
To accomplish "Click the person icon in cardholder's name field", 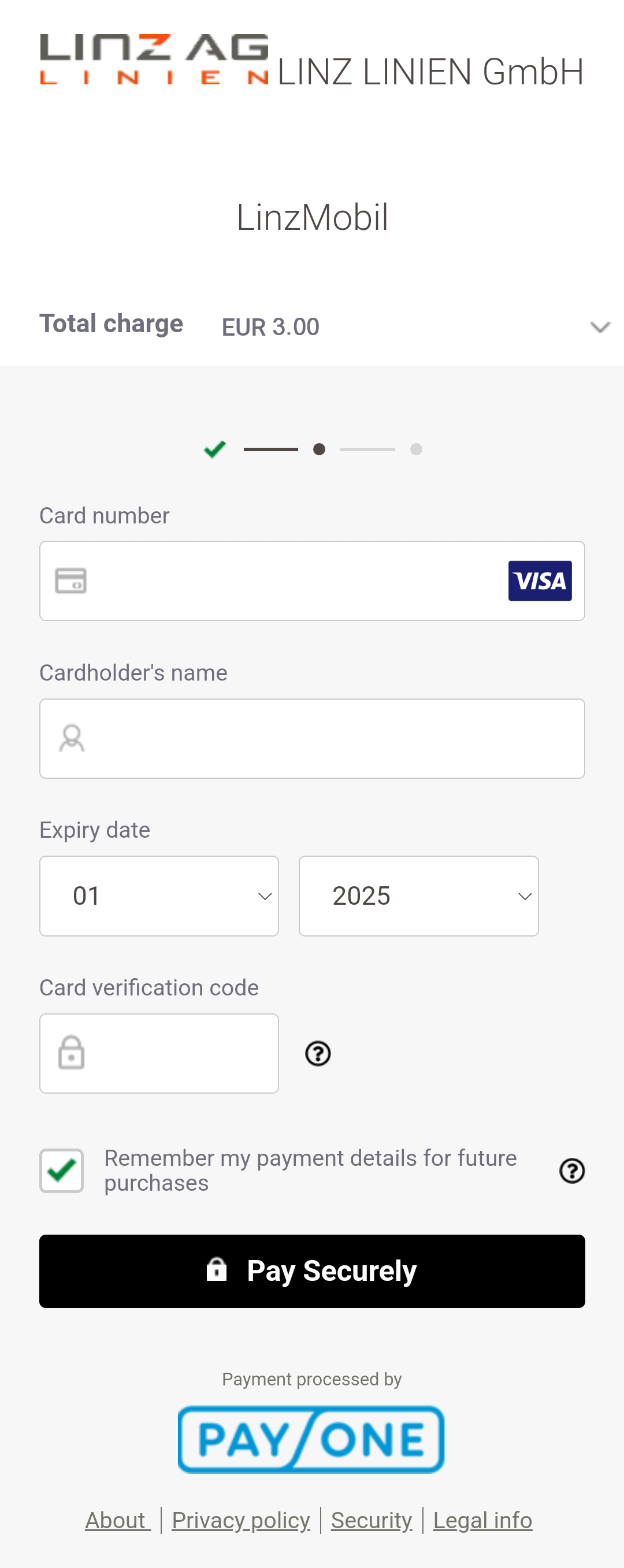I will (x=72, y=738).
